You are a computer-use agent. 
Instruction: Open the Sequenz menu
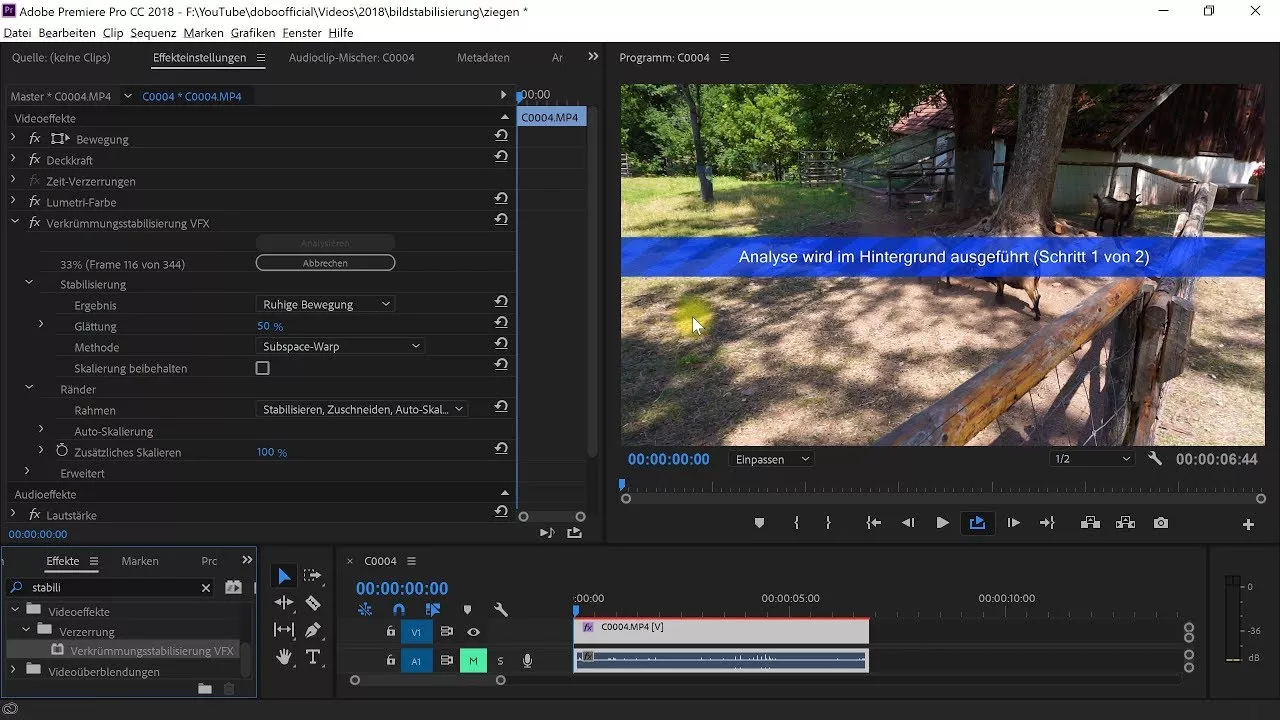pos(153,32)
